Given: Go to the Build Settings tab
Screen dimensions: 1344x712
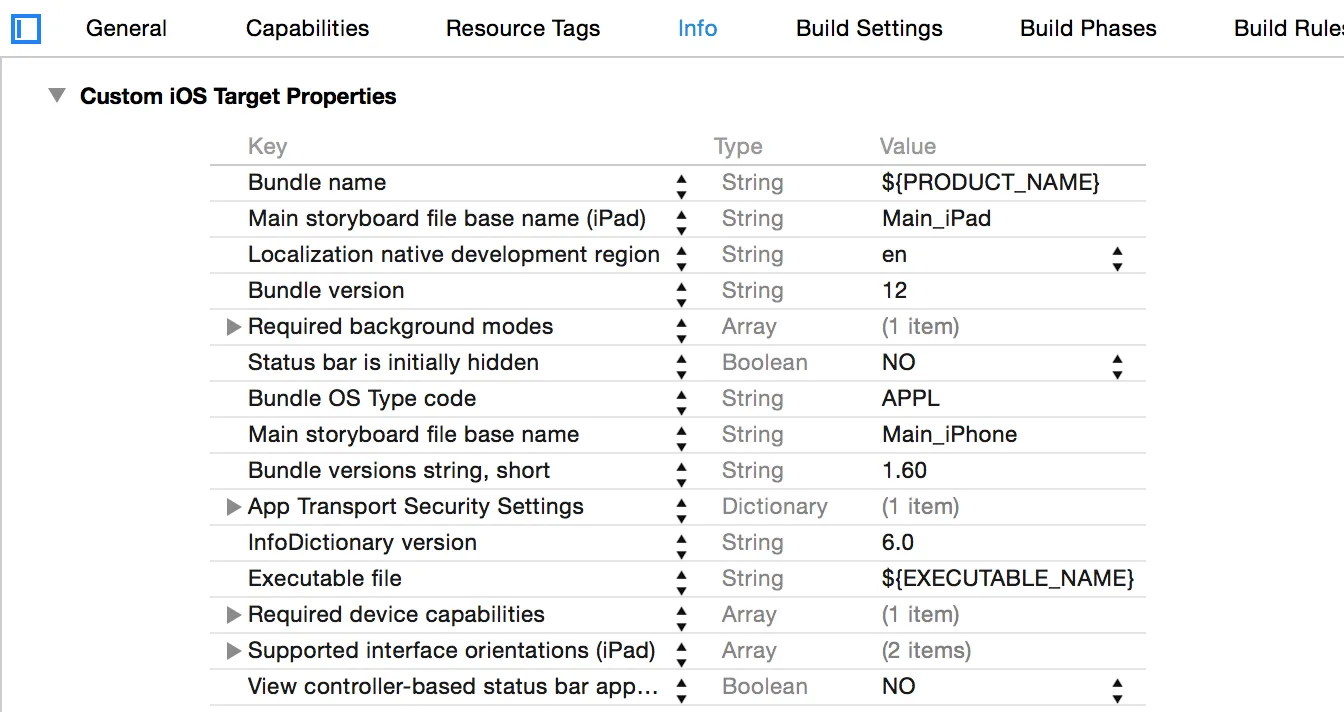Looking at the screenshot, I should click(869, 29).
